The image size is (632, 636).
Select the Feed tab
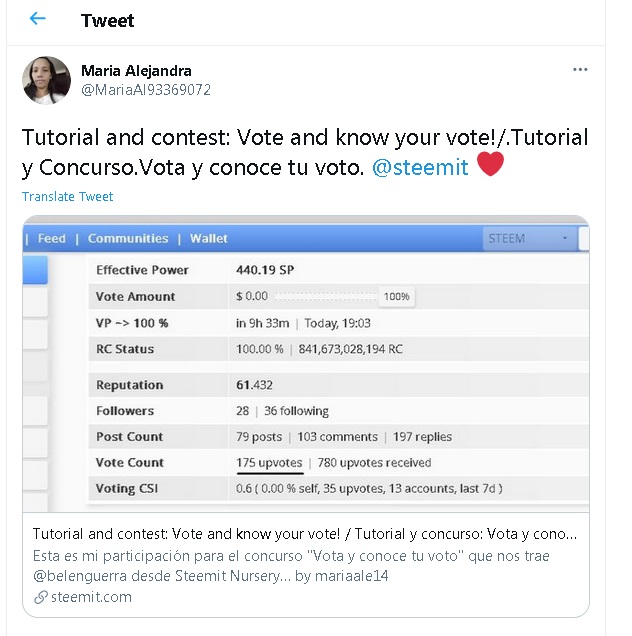52,238
